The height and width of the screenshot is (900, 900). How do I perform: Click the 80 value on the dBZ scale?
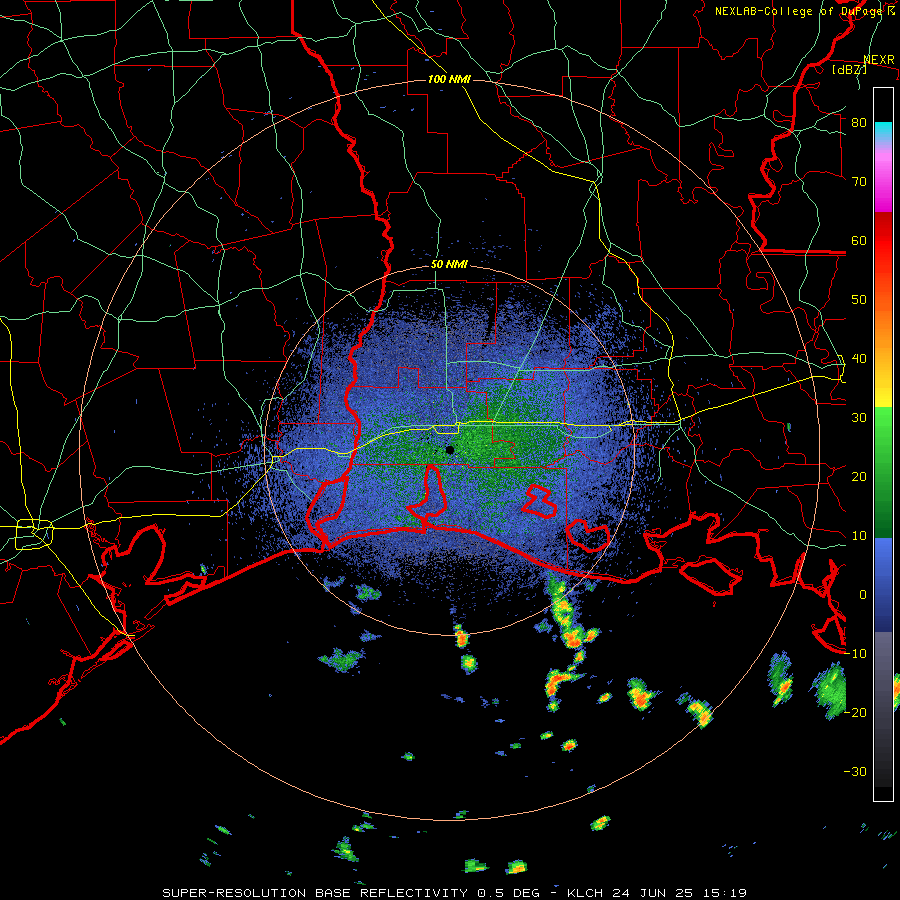tap(859, 123)
